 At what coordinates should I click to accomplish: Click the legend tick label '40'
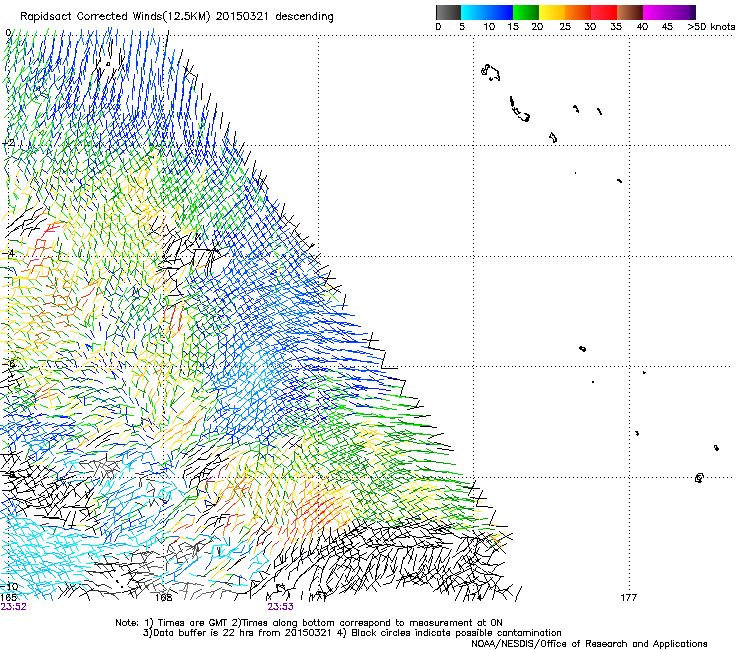coord(642,27)
